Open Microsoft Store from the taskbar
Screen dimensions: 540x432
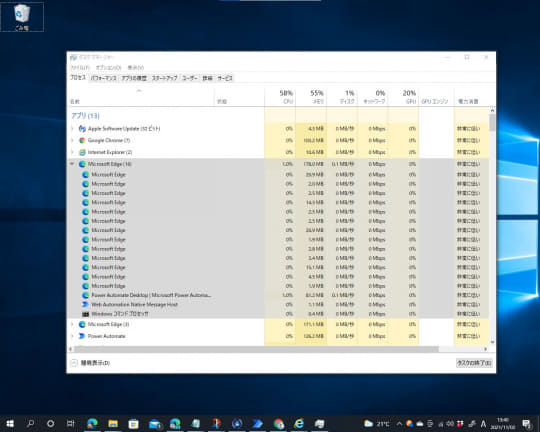point(133,423)
